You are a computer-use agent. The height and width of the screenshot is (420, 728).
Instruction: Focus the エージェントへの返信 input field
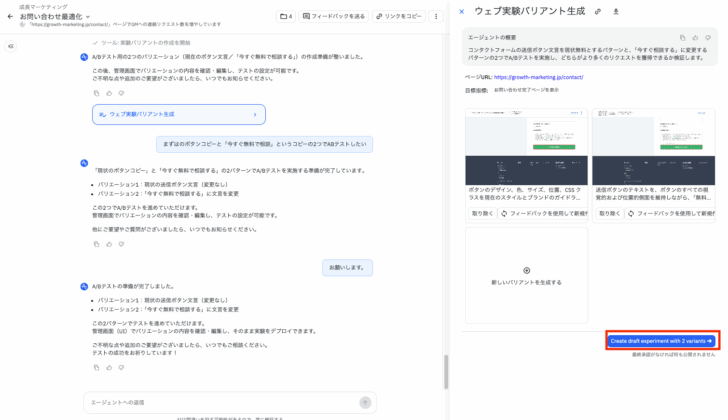(220, 402)
